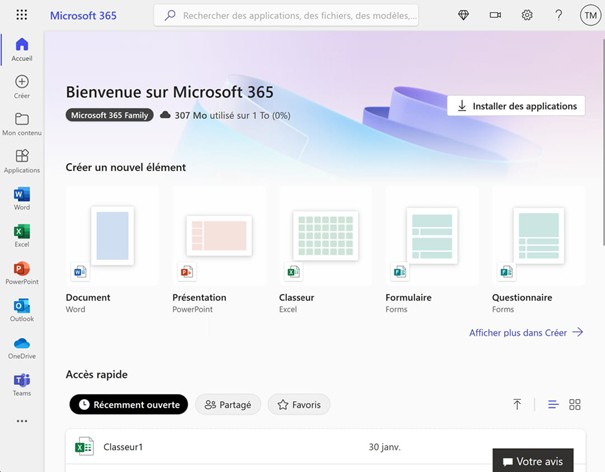Open Applications in the sidebar
Image resolution: width=605 pixels, height=472 pixels.
(22, 161)
